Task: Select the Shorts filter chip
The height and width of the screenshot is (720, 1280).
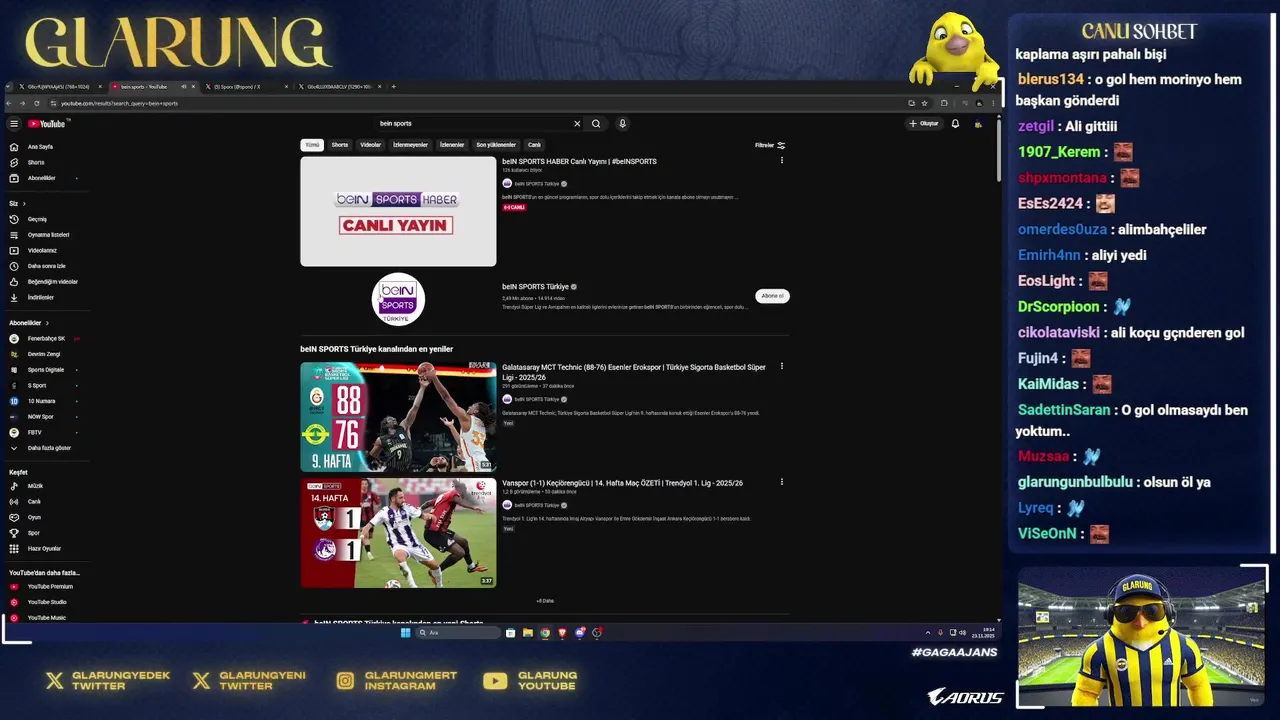Action: [340, 145]
